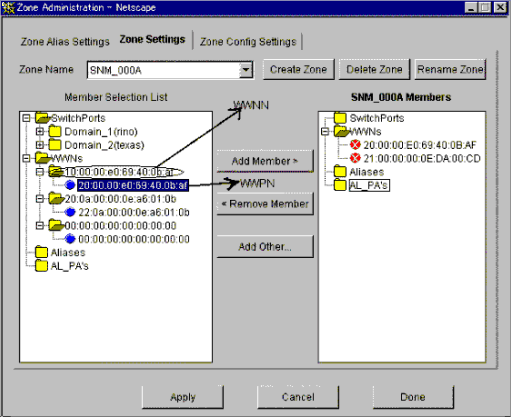Open the Zone Name dropdown arrow

pos(246,70)
